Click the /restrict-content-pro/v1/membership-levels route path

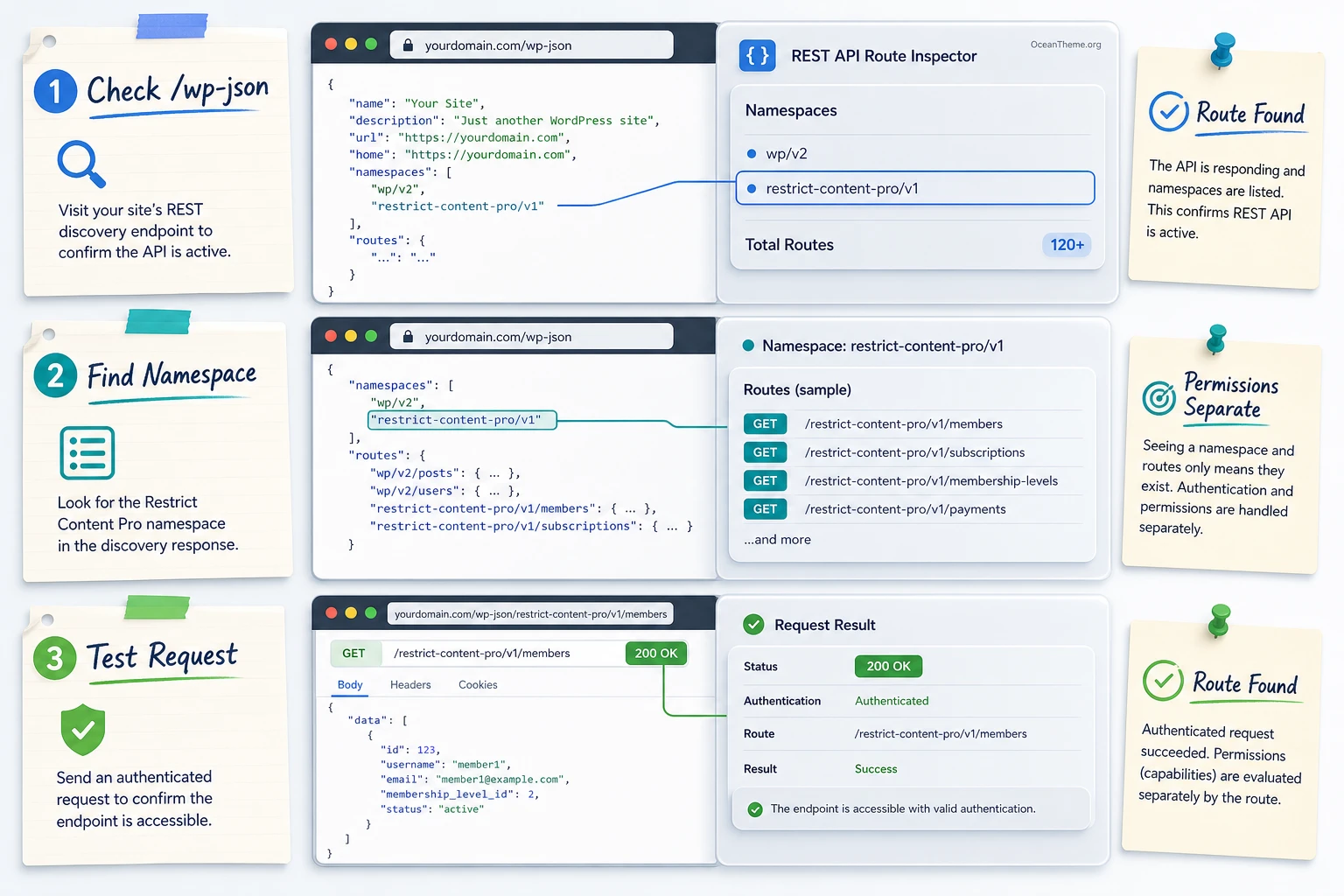[x=931, y=481]
